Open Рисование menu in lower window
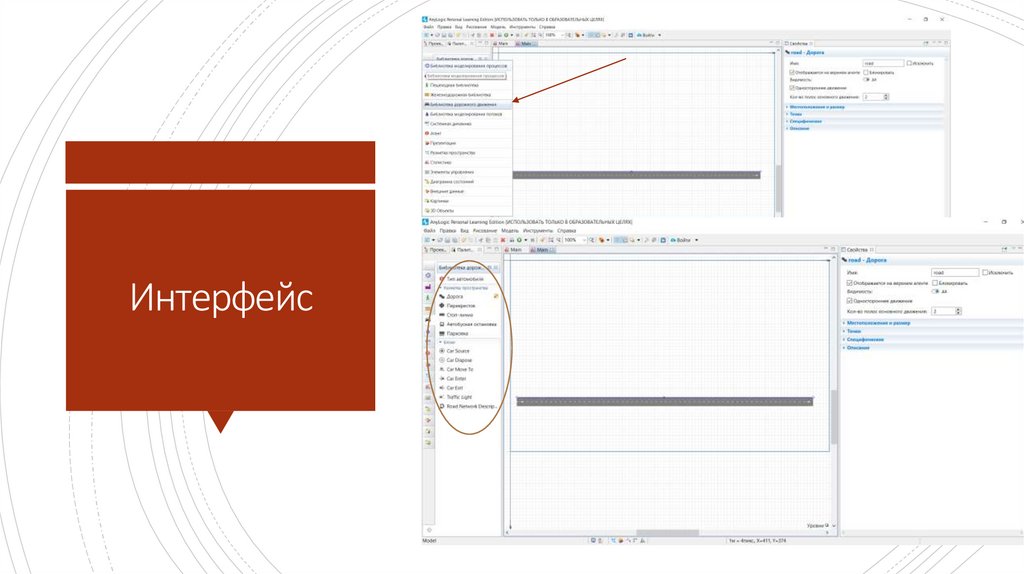The image size is (1024, 574). pyautogui.click(x=485, y=231)
